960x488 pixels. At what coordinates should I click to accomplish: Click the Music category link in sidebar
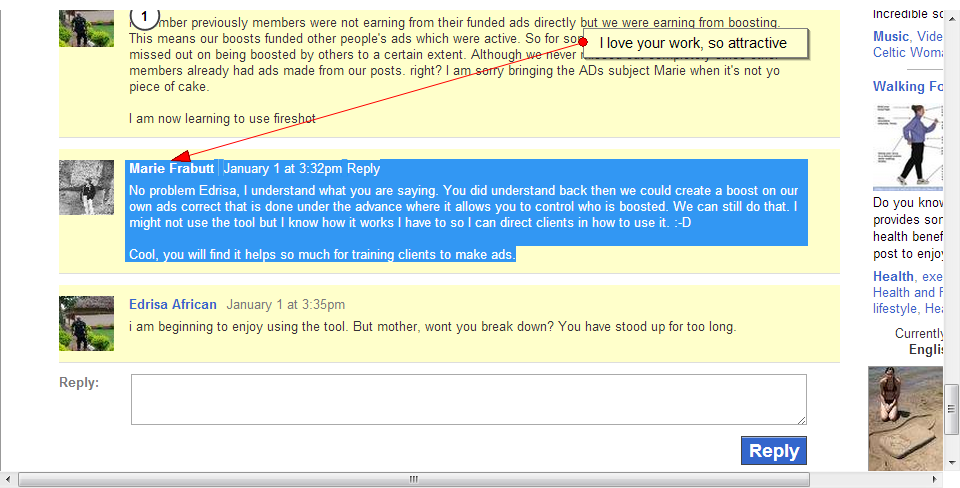(890, 37)
